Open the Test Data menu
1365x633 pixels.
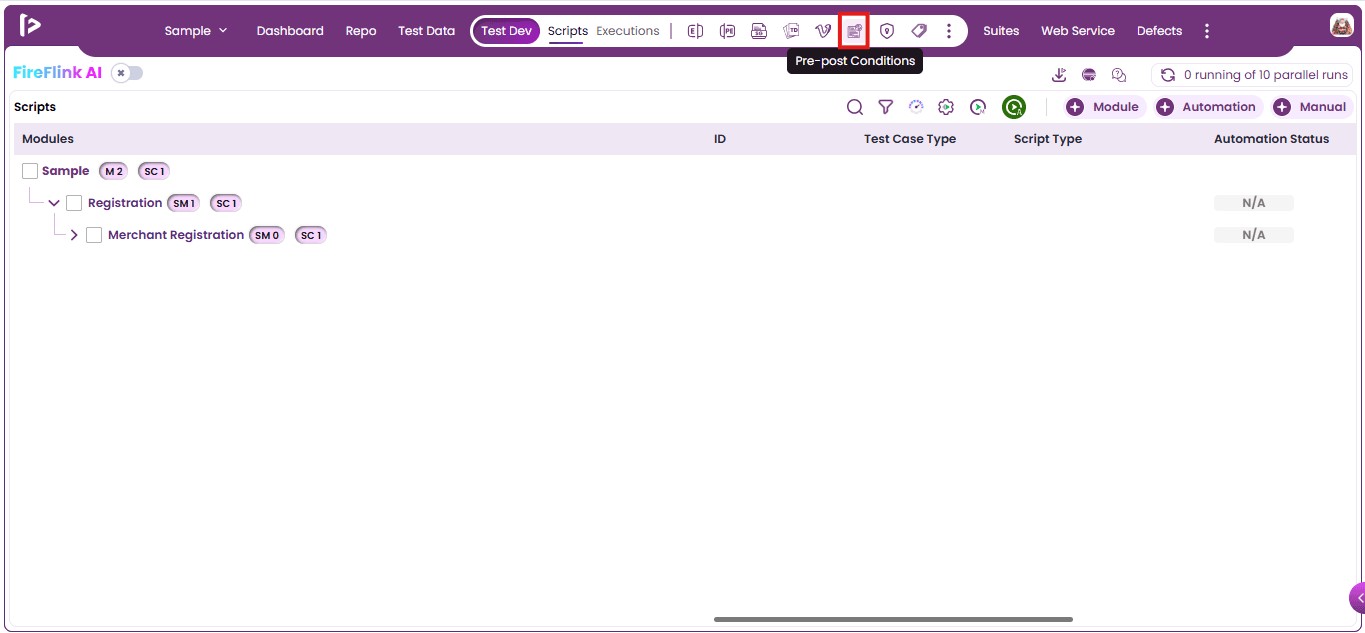[426, 31]
